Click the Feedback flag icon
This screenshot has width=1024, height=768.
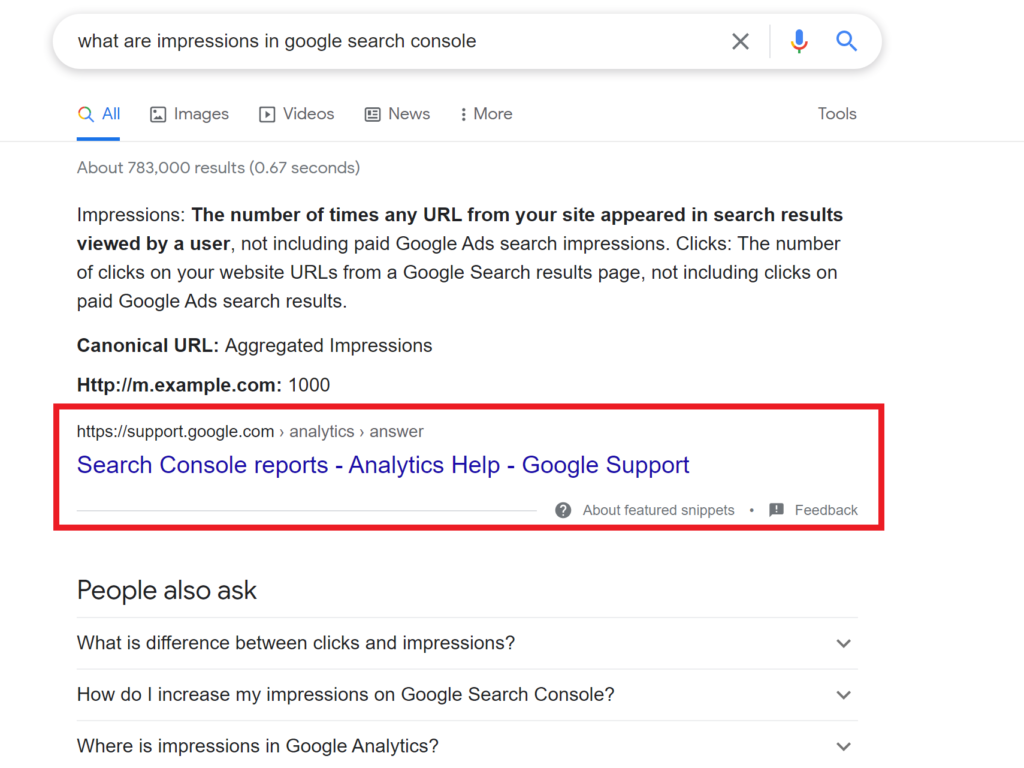click(776, 510)
